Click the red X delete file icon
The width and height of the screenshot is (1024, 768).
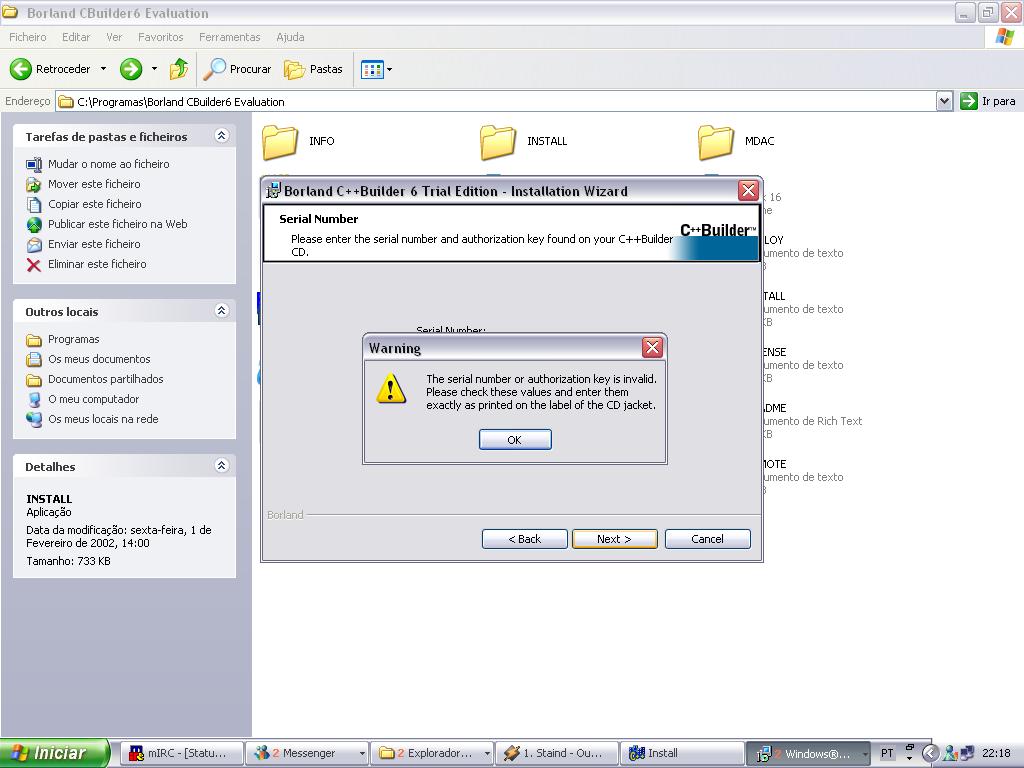pyautogui.click(x=34, y=264)
